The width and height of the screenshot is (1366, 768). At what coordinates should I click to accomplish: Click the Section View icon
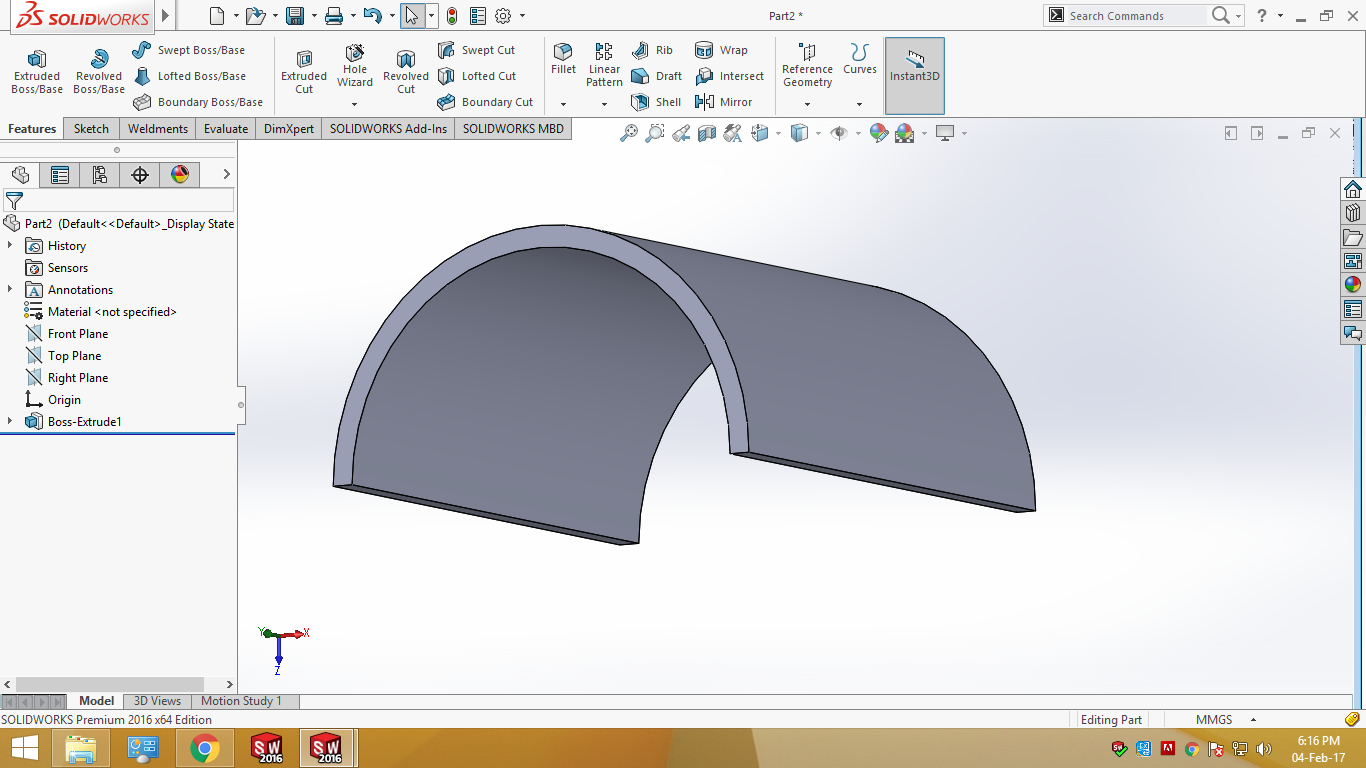708,133
